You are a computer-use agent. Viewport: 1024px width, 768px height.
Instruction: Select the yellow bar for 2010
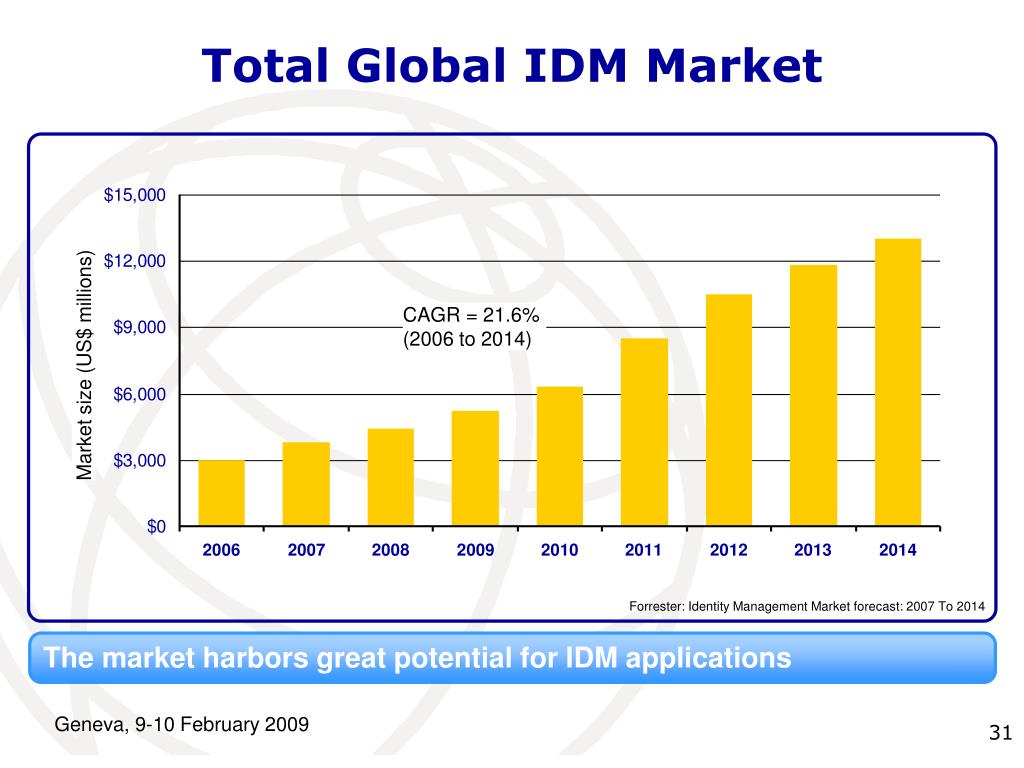pos(560,456)
